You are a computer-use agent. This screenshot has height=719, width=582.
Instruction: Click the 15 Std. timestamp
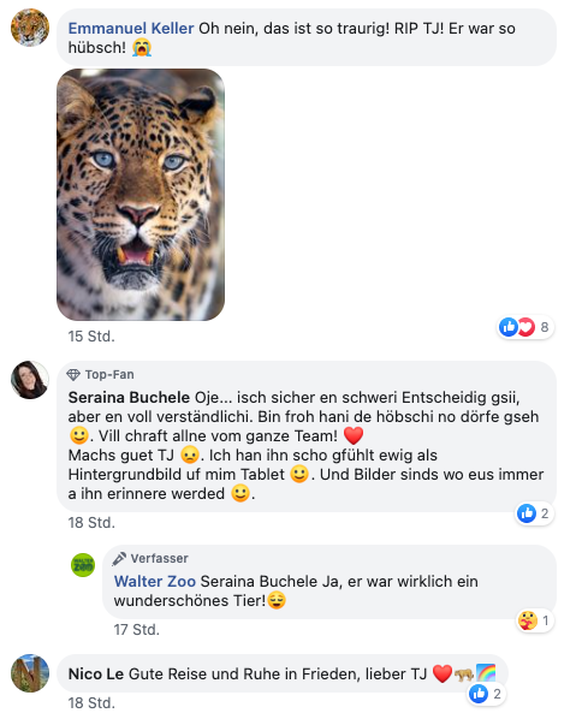91,336
